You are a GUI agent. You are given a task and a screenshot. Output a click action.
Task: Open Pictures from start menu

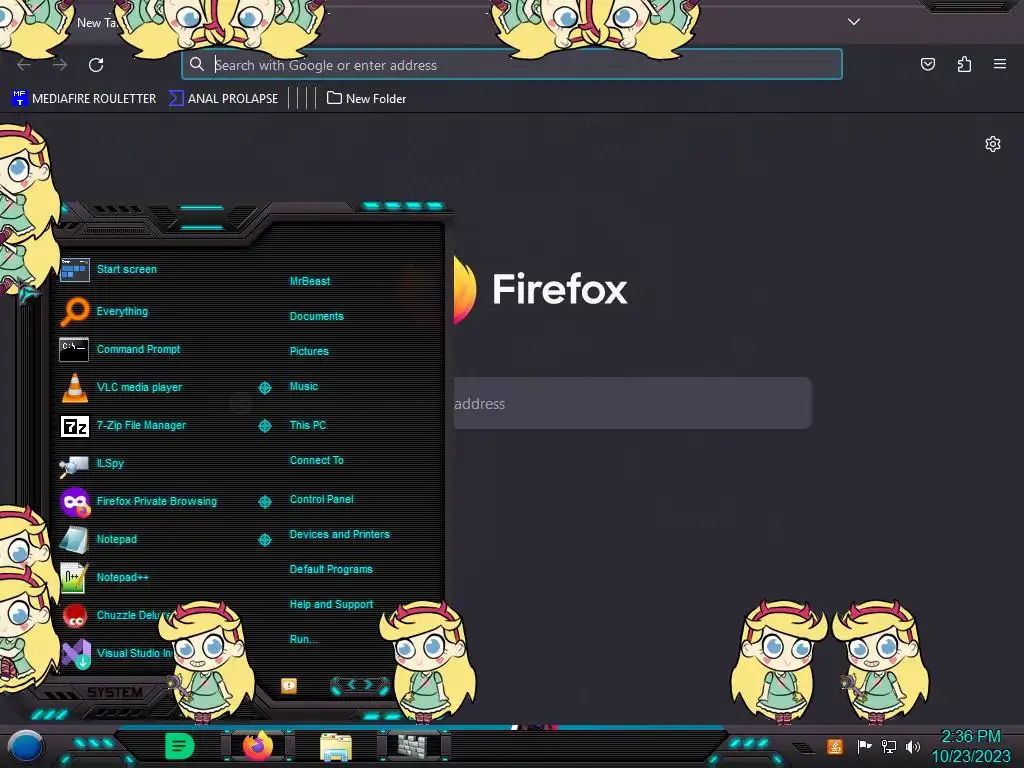click(x=309, y=351)
